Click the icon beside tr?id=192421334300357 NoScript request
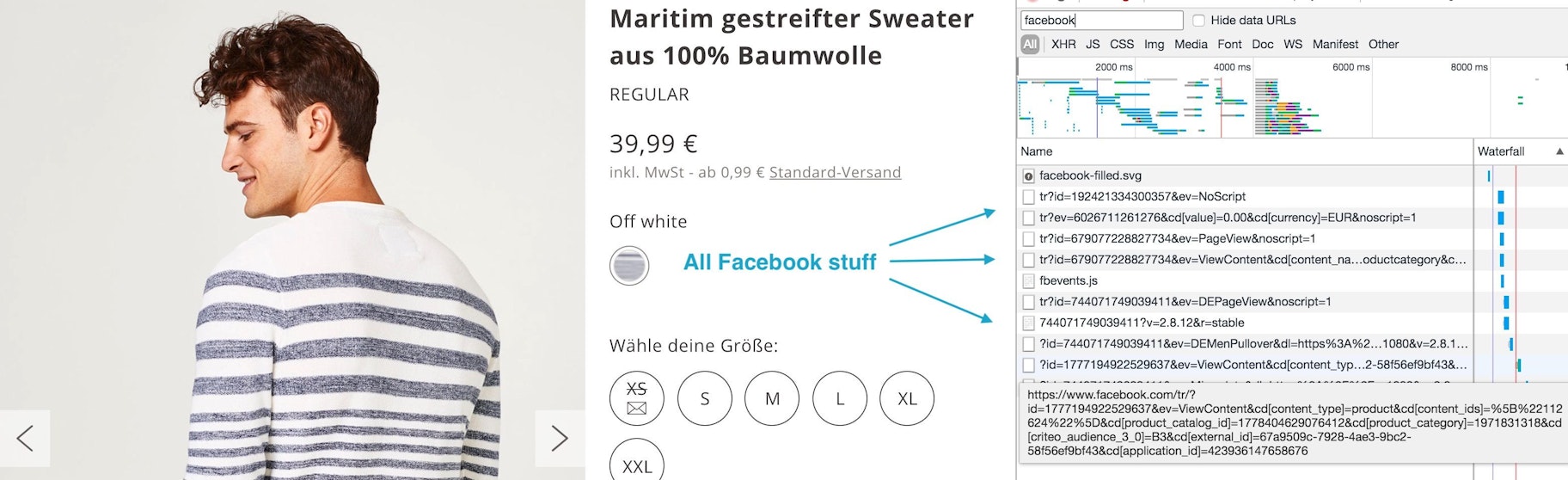Image resolution: width=1568 pixels, height=480 pixels. pyautogui.click(x=1028, y=197)
